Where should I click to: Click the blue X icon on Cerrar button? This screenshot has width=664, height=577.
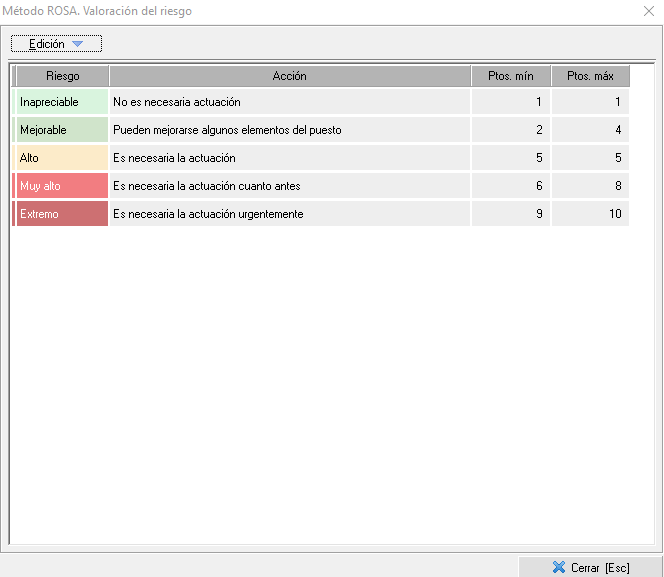coord(559,567)
